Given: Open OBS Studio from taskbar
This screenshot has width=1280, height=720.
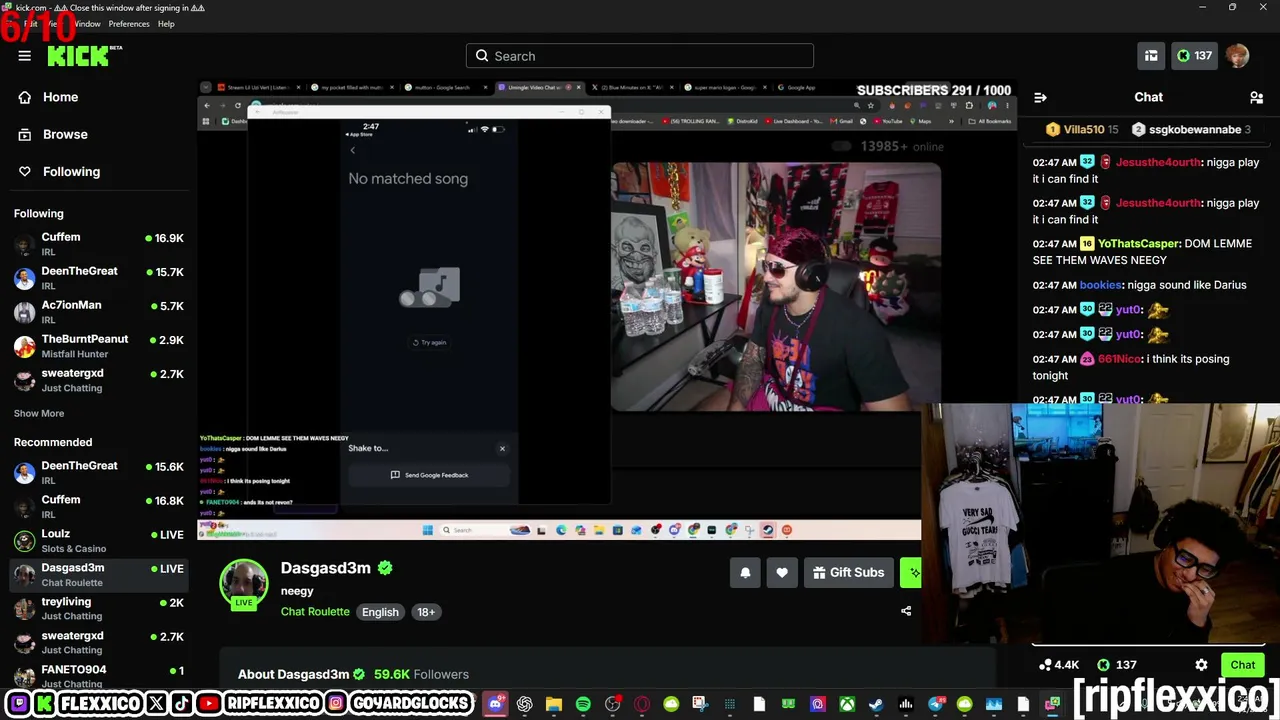Looking at the screenshot, I should tap(613, 704).
